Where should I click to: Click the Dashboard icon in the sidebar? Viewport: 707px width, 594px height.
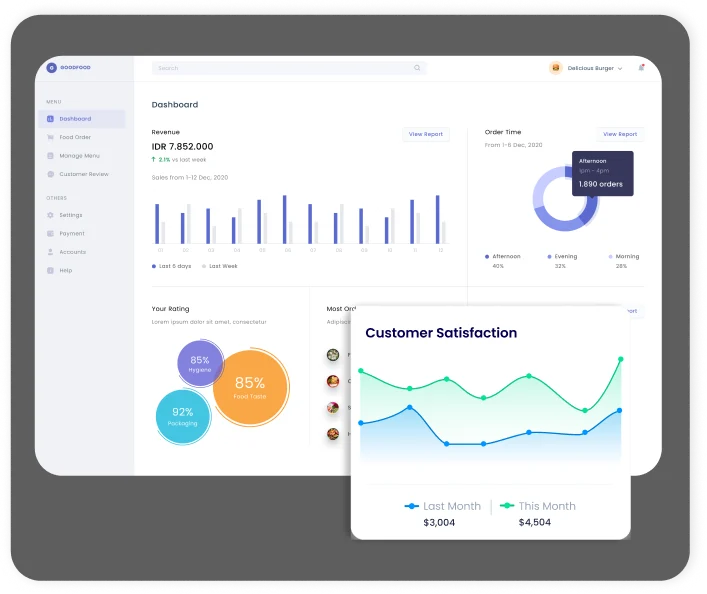click(x=51, y=119)
